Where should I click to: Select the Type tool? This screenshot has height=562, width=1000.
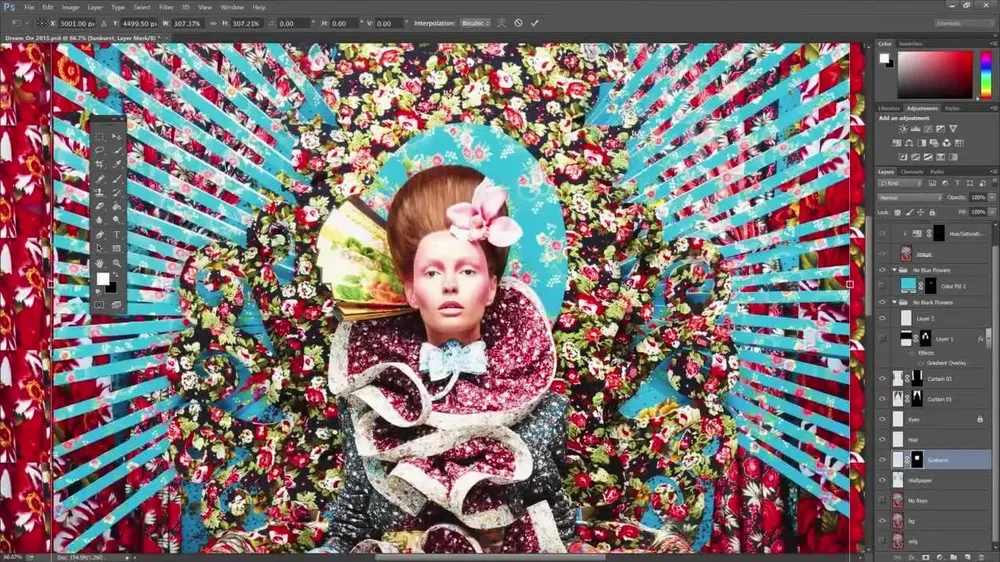tap(117, 234)
